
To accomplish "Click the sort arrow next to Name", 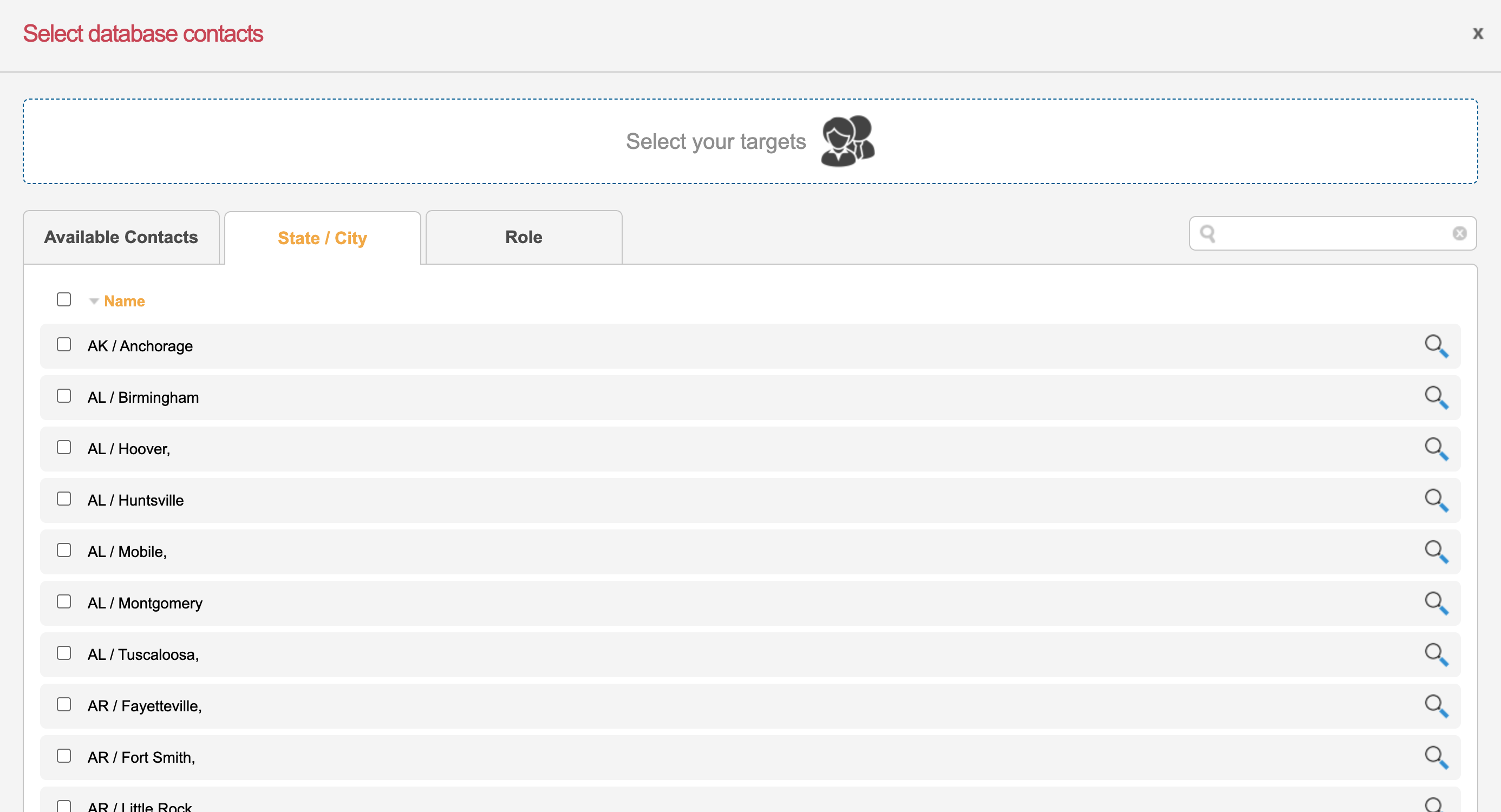I will click(94, 301).
